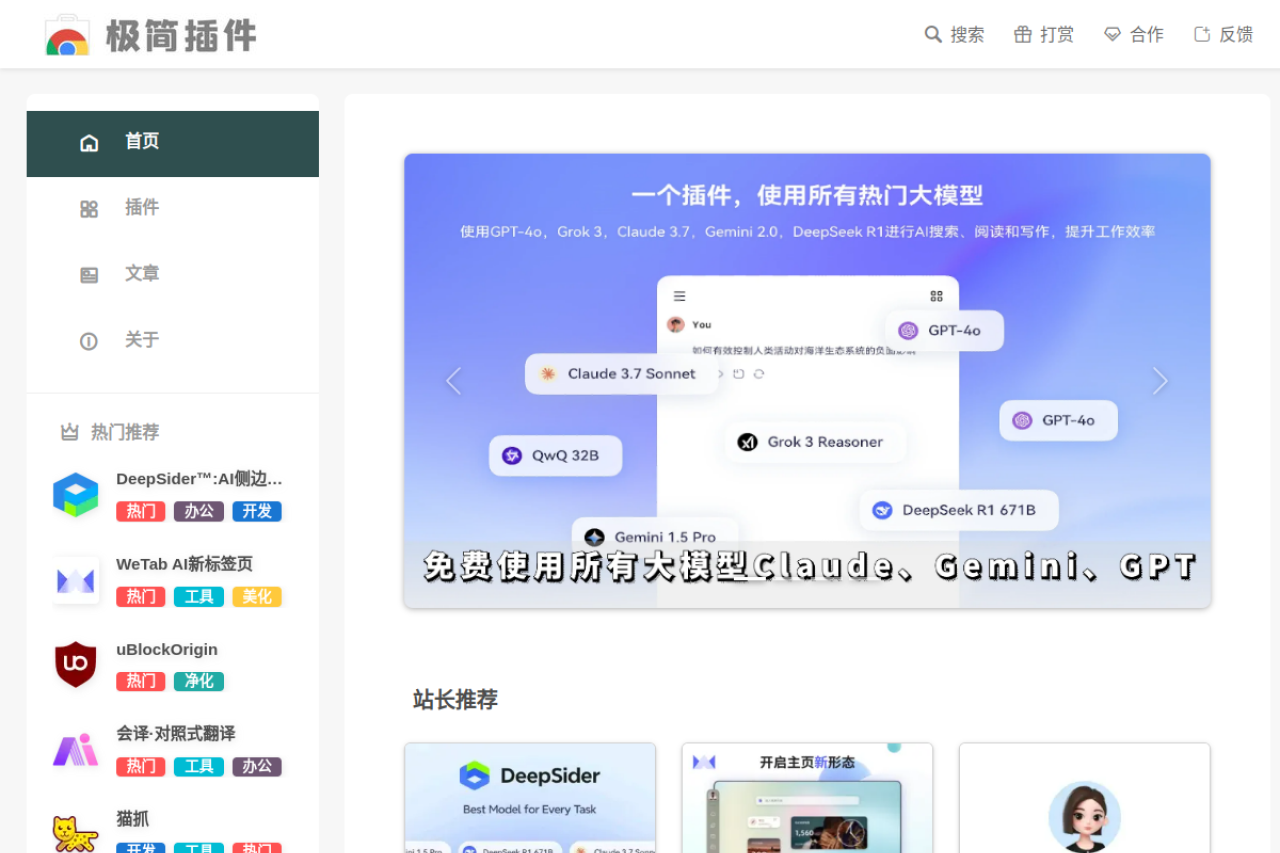Open the 插件 sidebar menu
Viewport: 1280px width, 853px height.
pyautogui.click(x=173, y=209)
